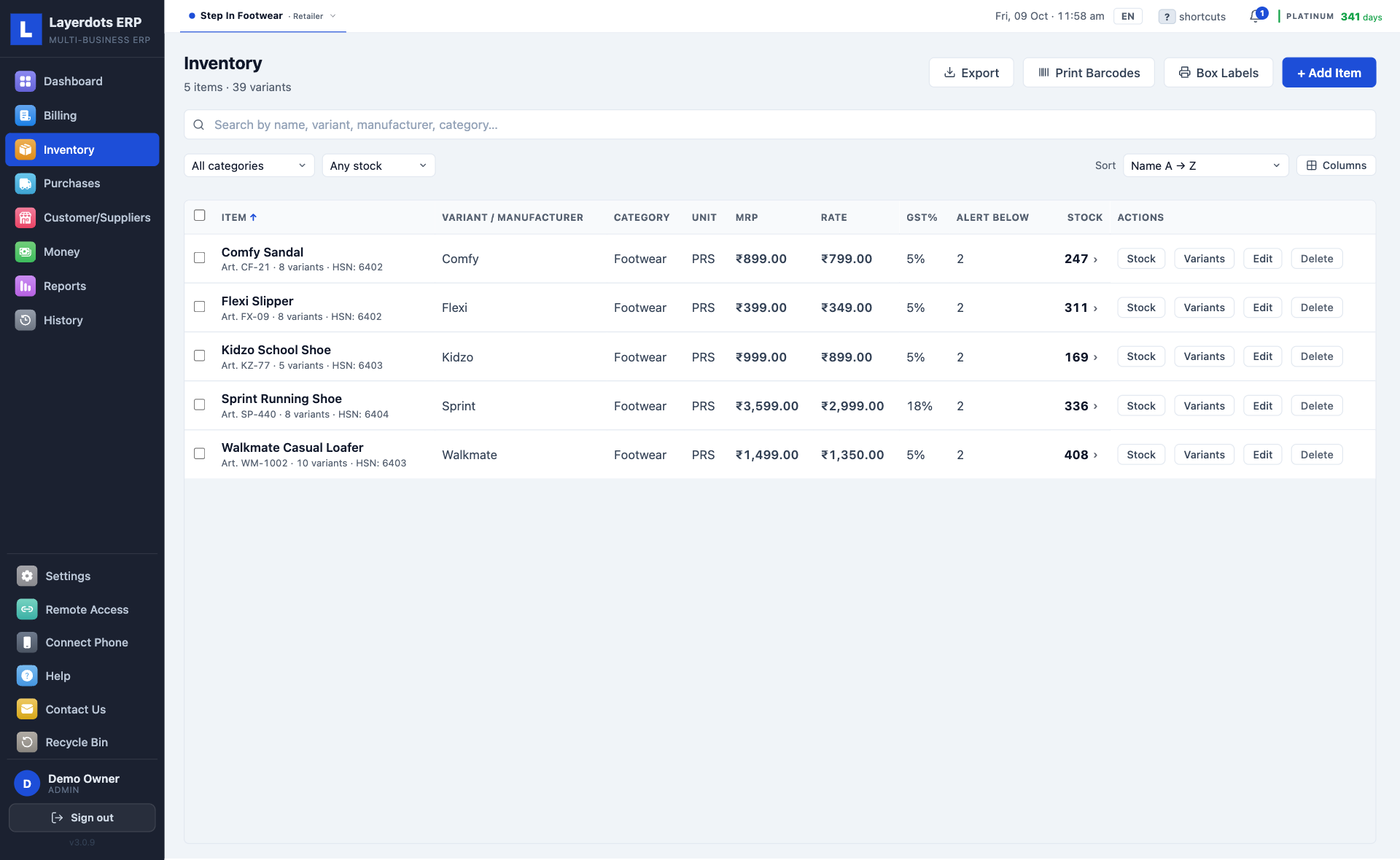Open the All categories dropdown

pyautogui.click(x=249, y=165)
